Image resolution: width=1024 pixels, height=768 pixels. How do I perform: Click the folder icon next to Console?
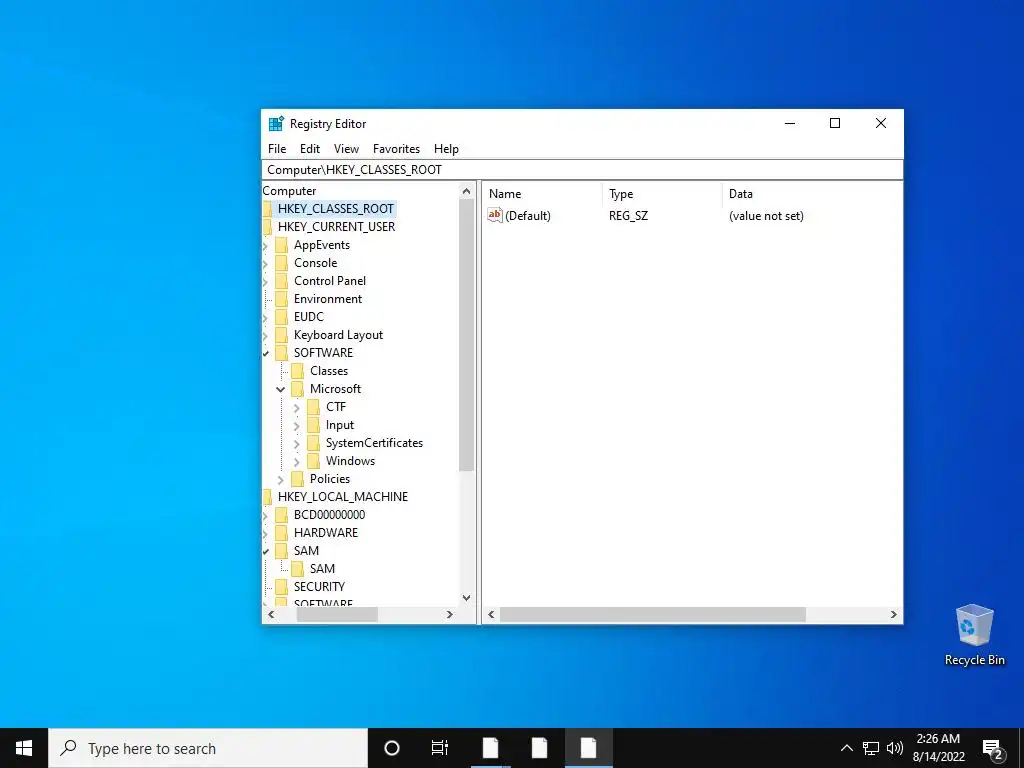point(281,263)
